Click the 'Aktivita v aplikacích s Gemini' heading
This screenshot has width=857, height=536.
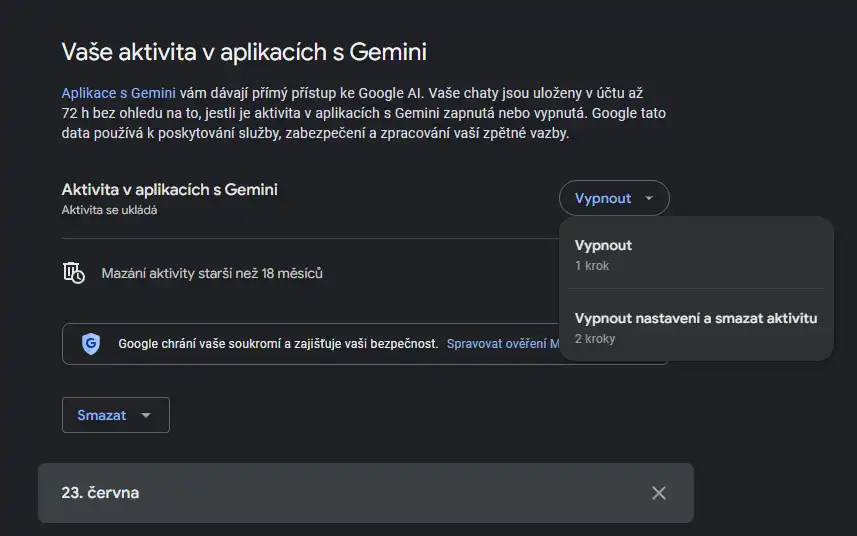[x=169, y=190]
